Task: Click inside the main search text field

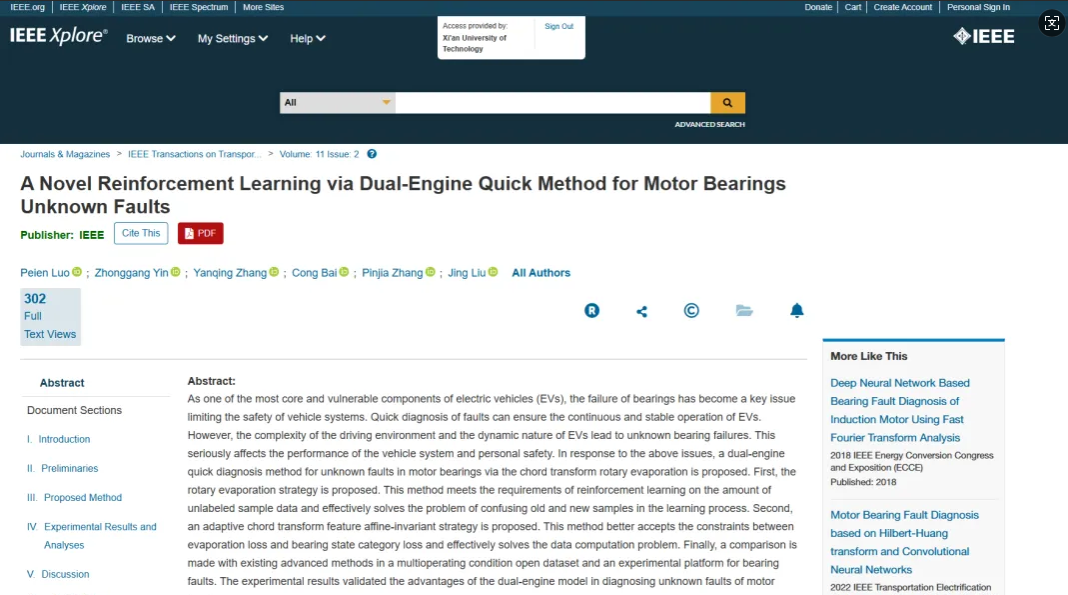Action: pyautogui.click(x=552, y=102)
